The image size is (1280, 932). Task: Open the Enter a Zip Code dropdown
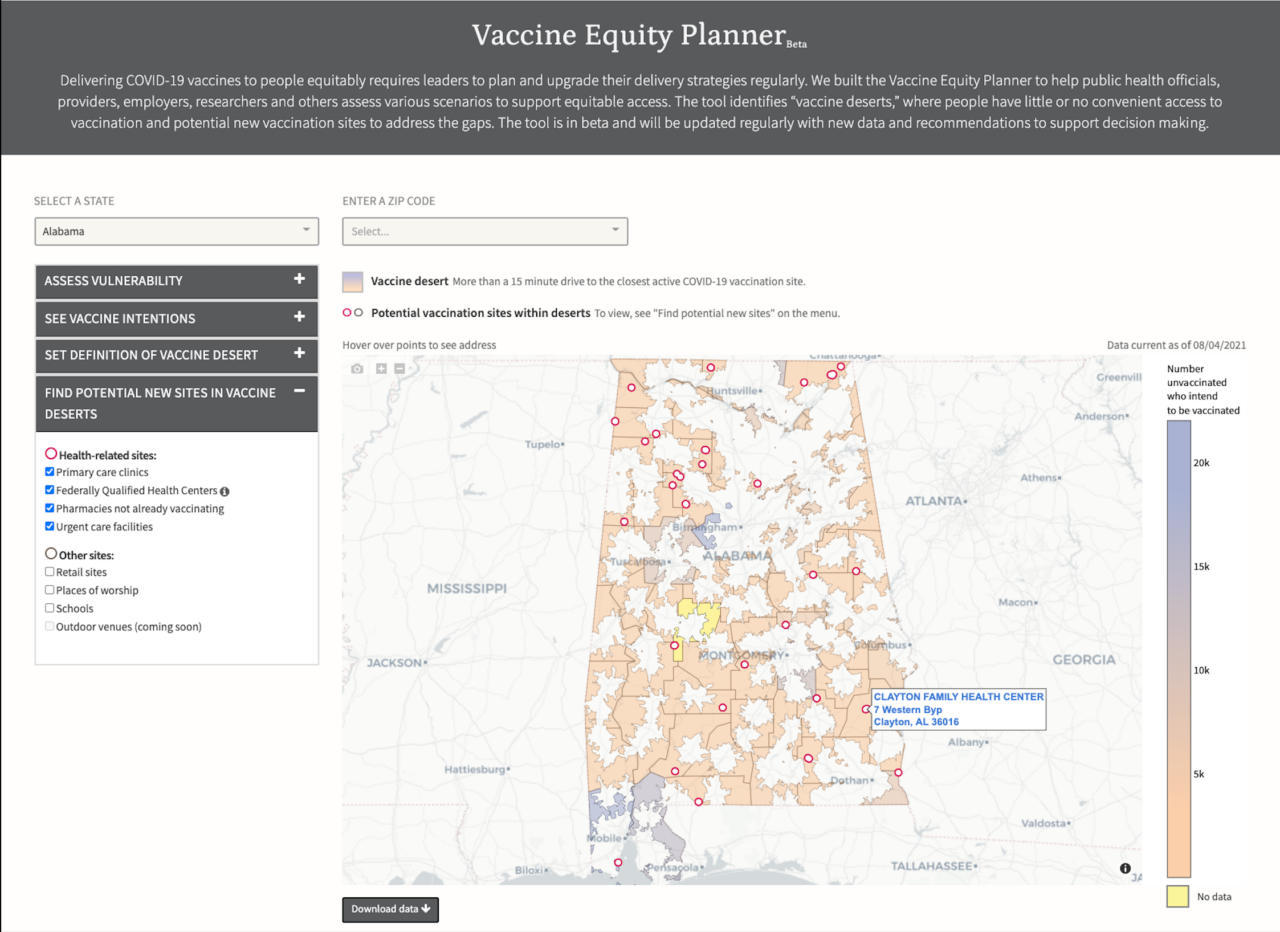coord(485,231)
